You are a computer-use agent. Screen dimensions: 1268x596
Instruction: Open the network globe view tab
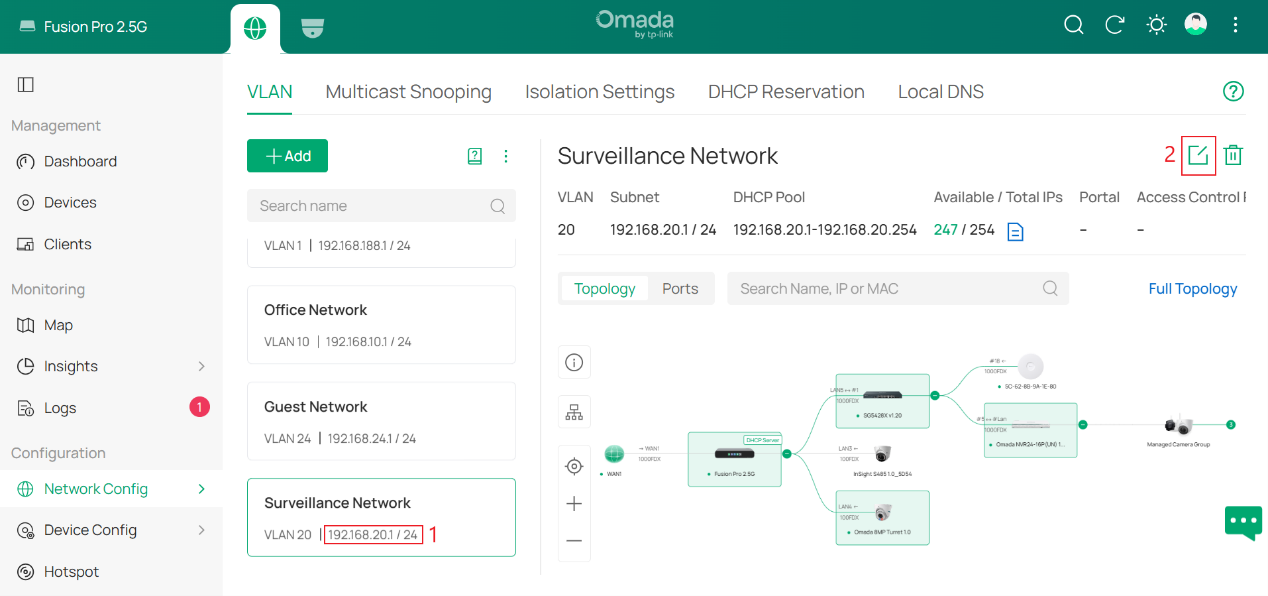coord(255,28)
